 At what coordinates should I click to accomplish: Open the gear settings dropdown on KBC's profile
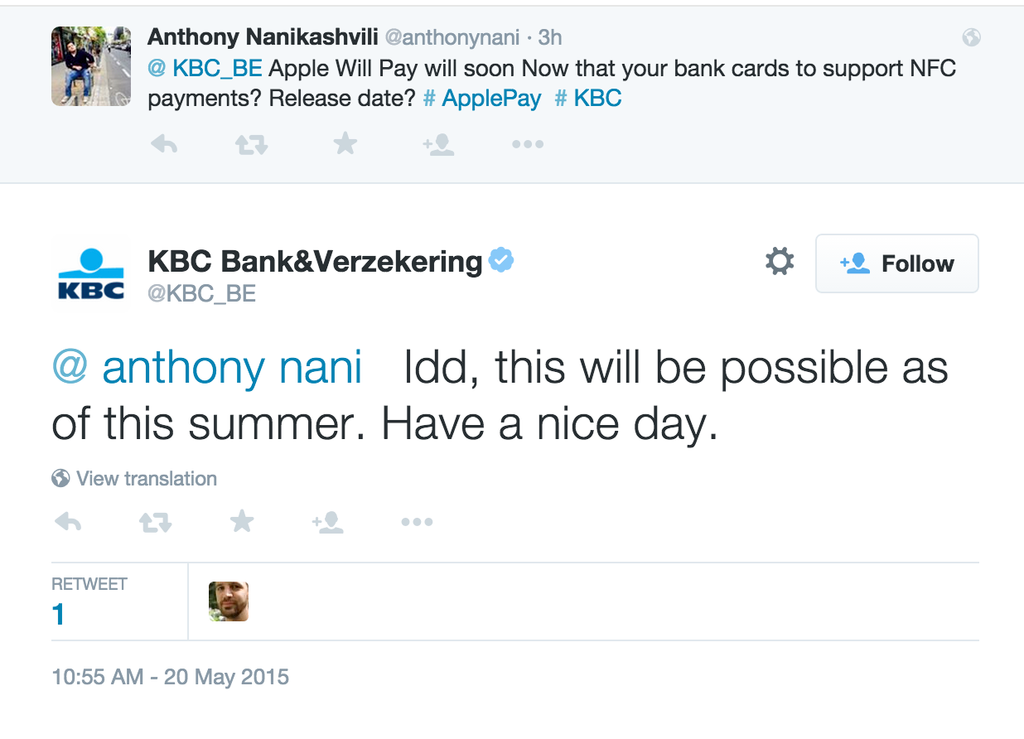pyautogui.click(x=779, y=263)
